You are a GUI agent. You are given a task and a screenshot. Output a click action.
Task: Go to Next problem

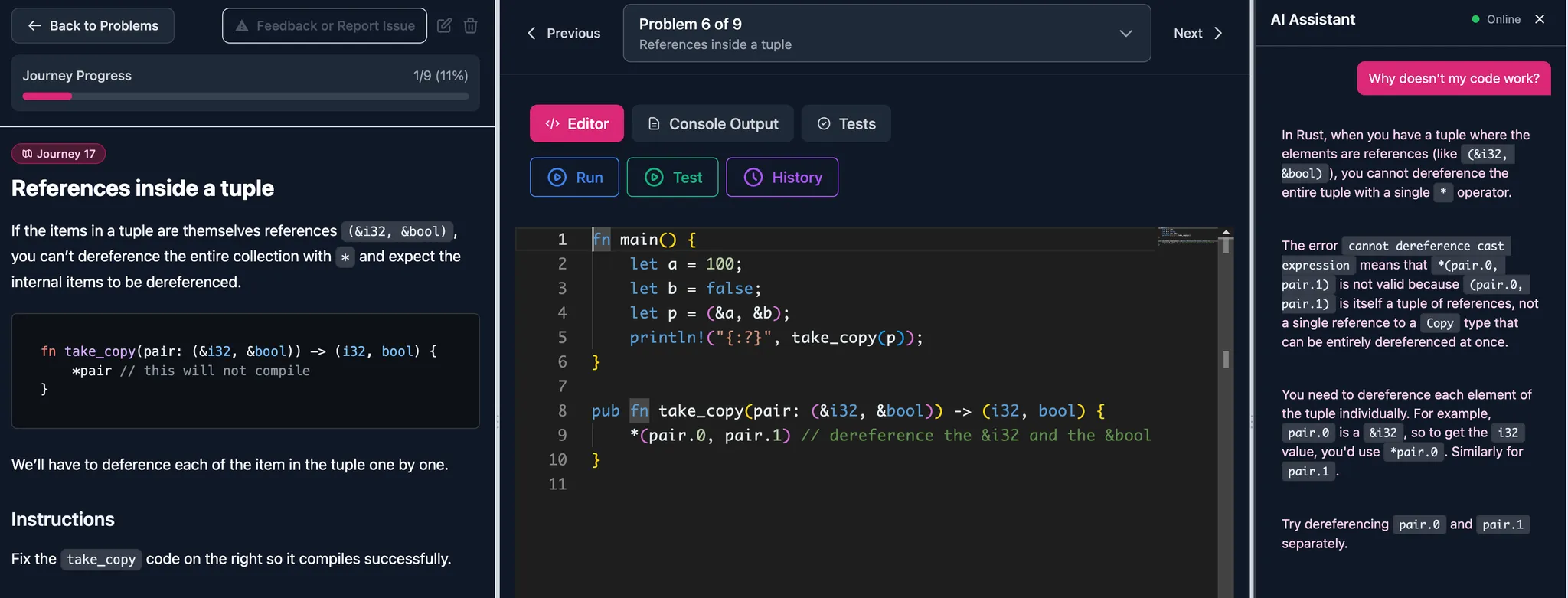[1198, 33]
